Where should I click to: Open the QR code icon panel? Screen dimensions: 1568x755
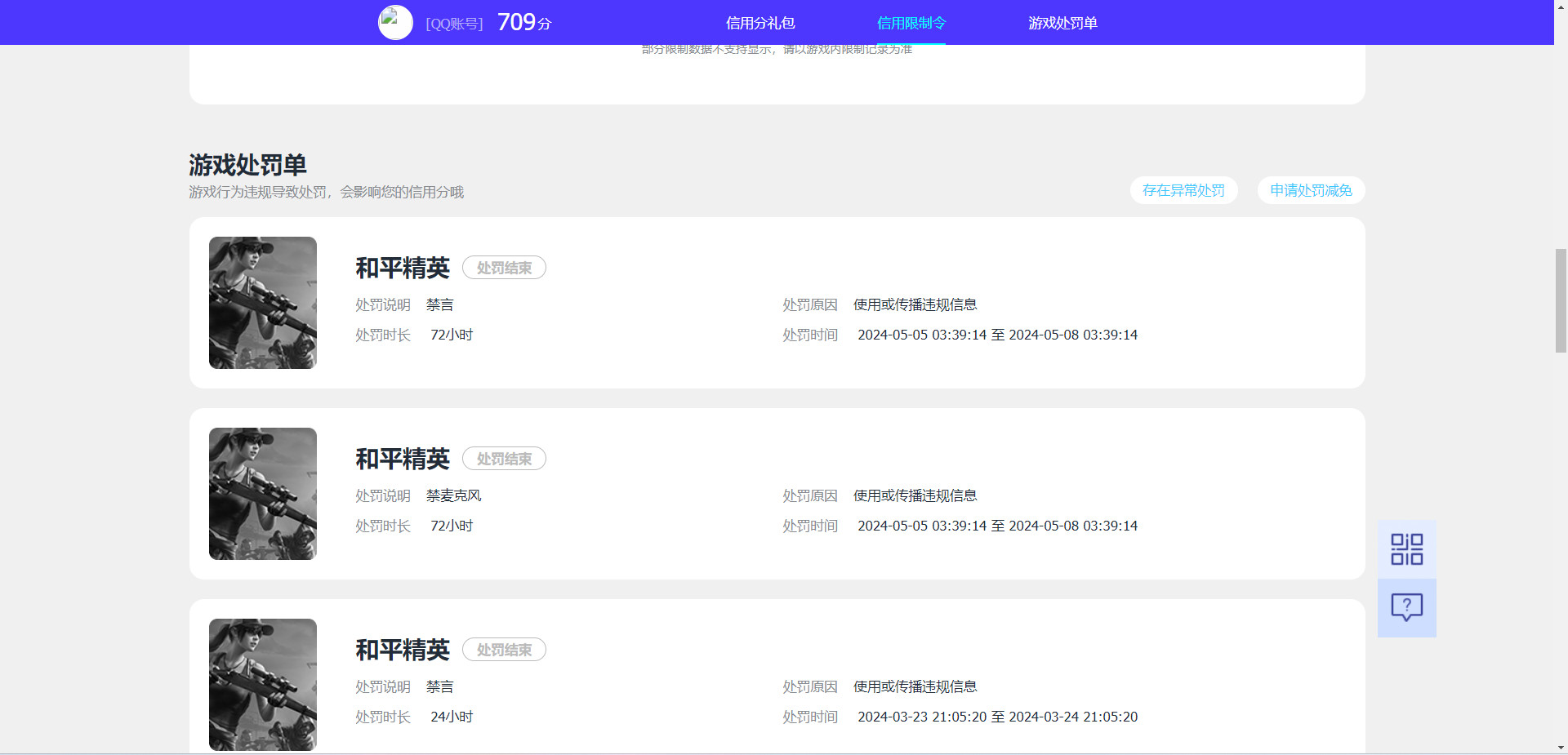click(x=1406, y=549)
